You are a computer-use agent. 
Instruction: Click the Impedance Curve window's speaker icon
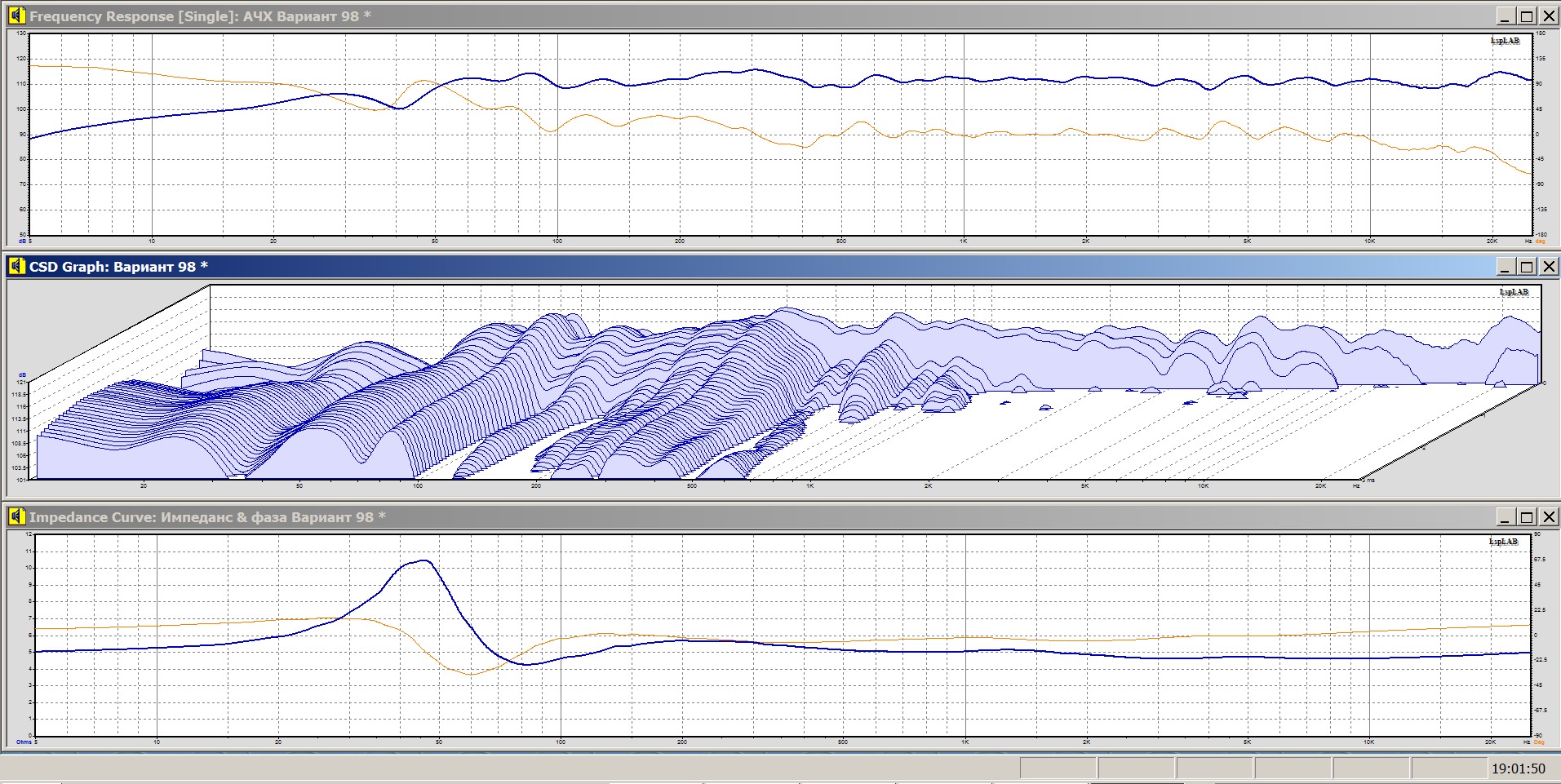pos(17,517)
